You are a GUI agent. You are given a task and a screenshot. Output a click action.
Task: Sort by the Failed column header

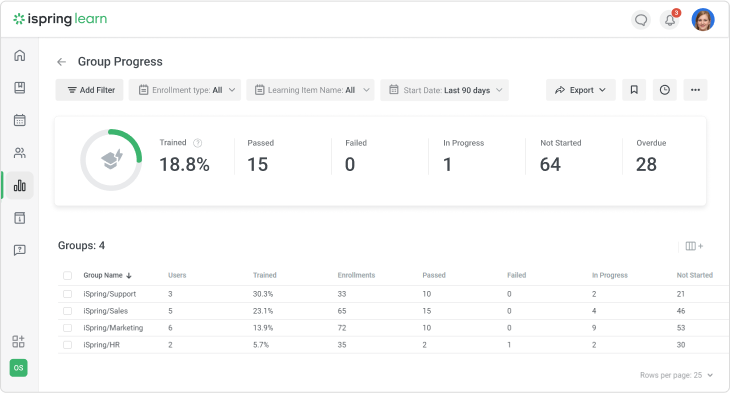pos(516,276)
